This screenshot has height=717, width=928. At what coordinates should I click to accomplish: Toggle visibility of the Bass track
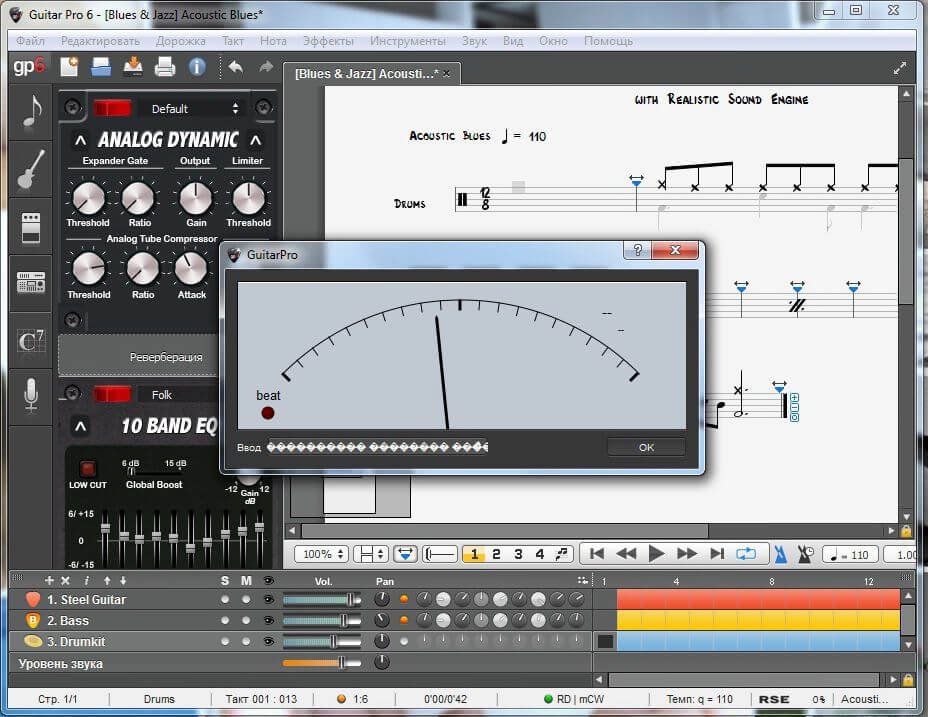click(x=269, y=620)
